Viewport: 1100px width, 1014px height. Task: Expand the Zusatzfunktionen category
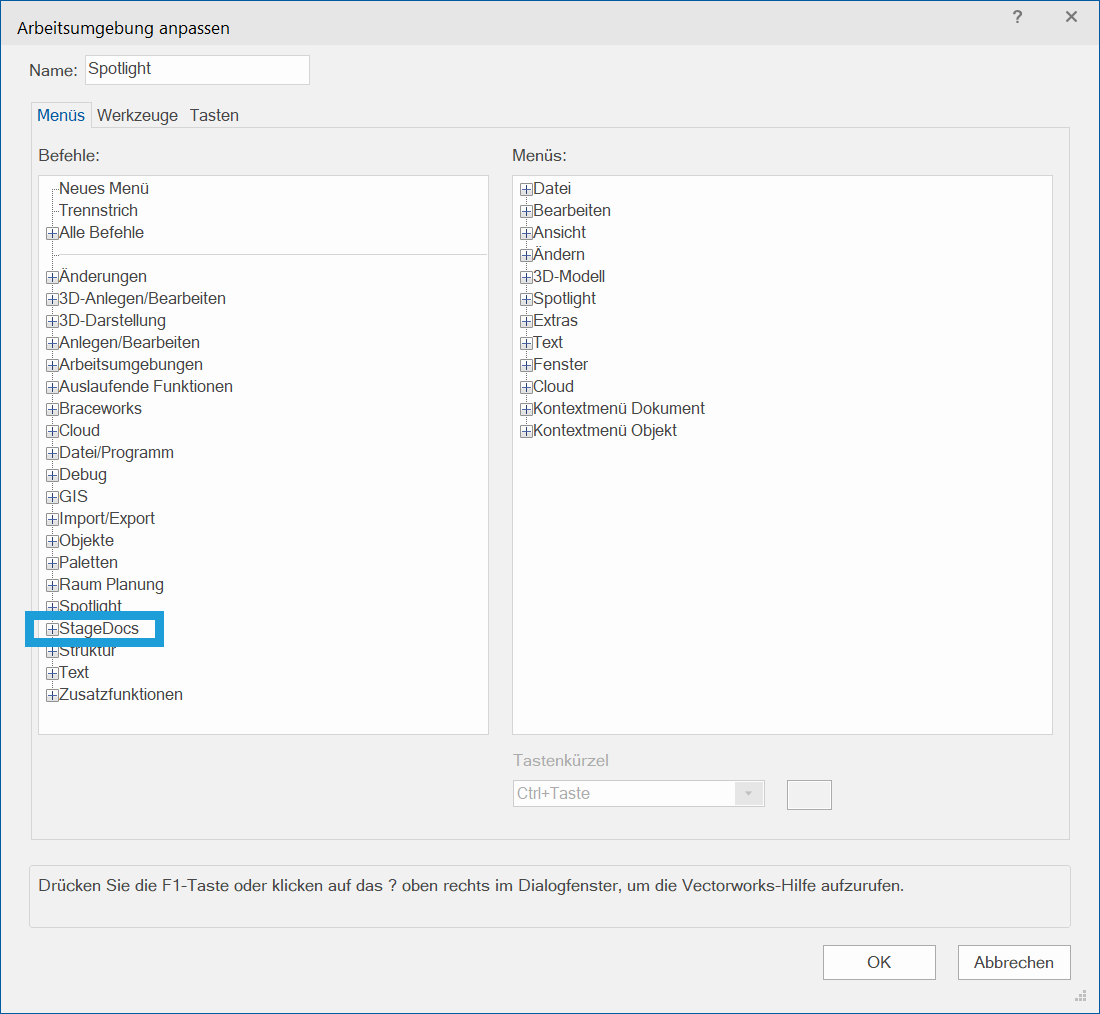coord(52,695)
